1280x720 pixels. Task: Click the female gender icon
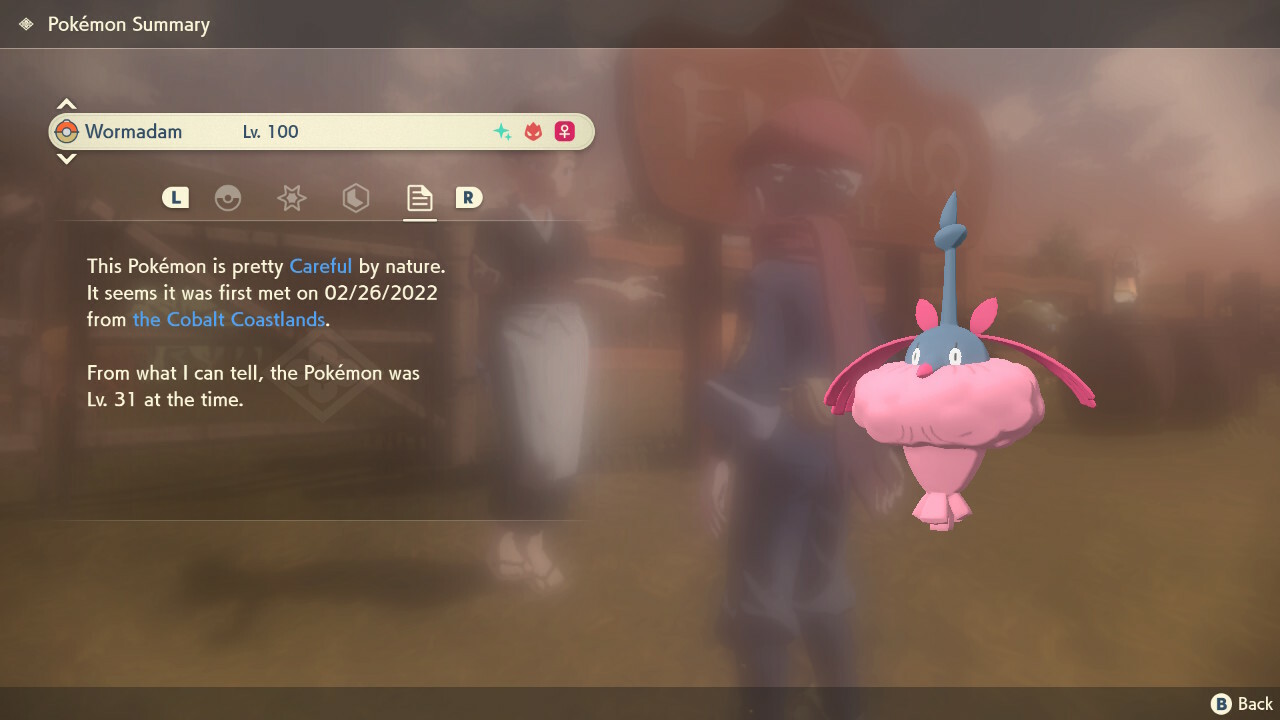(565, 131)
